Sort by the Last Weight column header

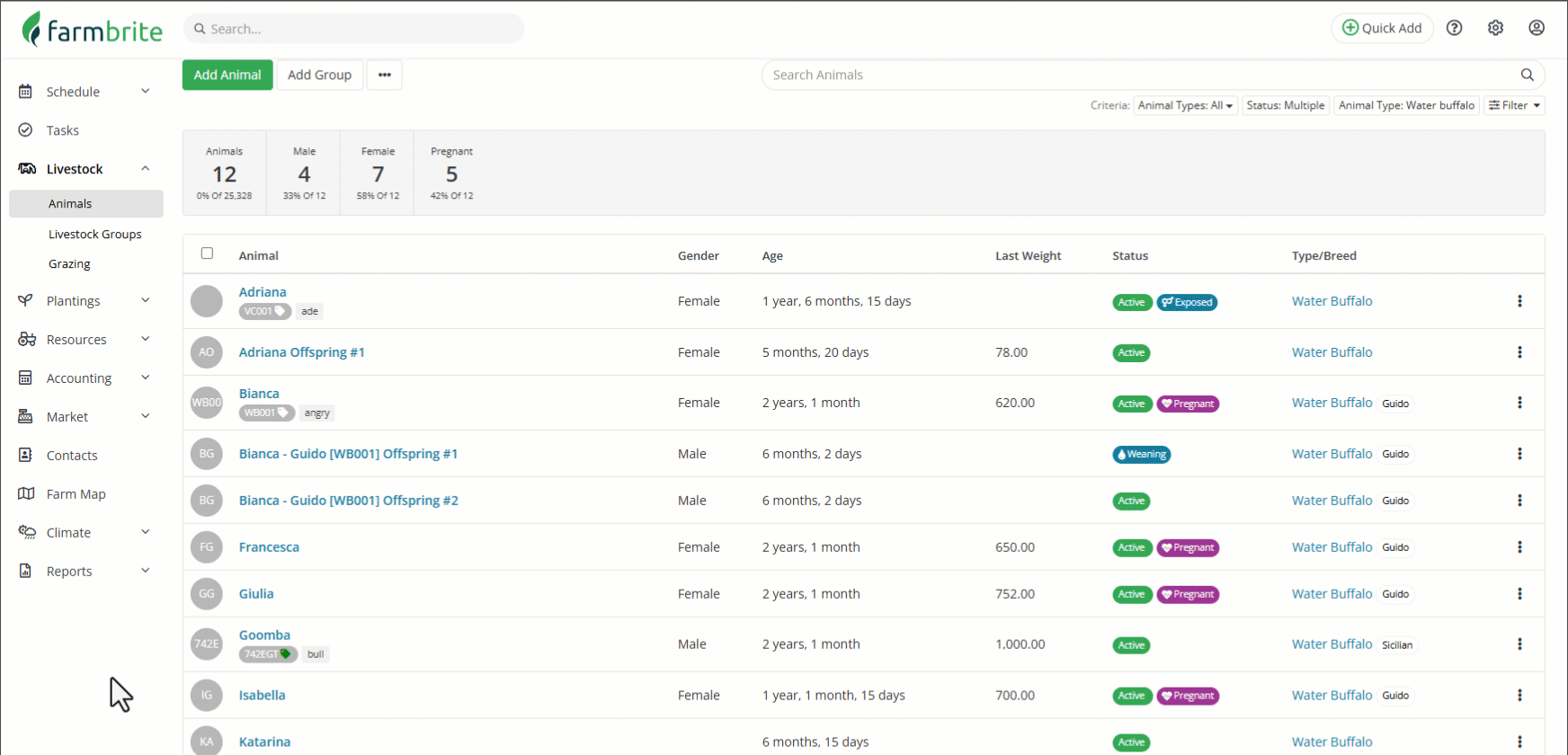[1029, 256]
